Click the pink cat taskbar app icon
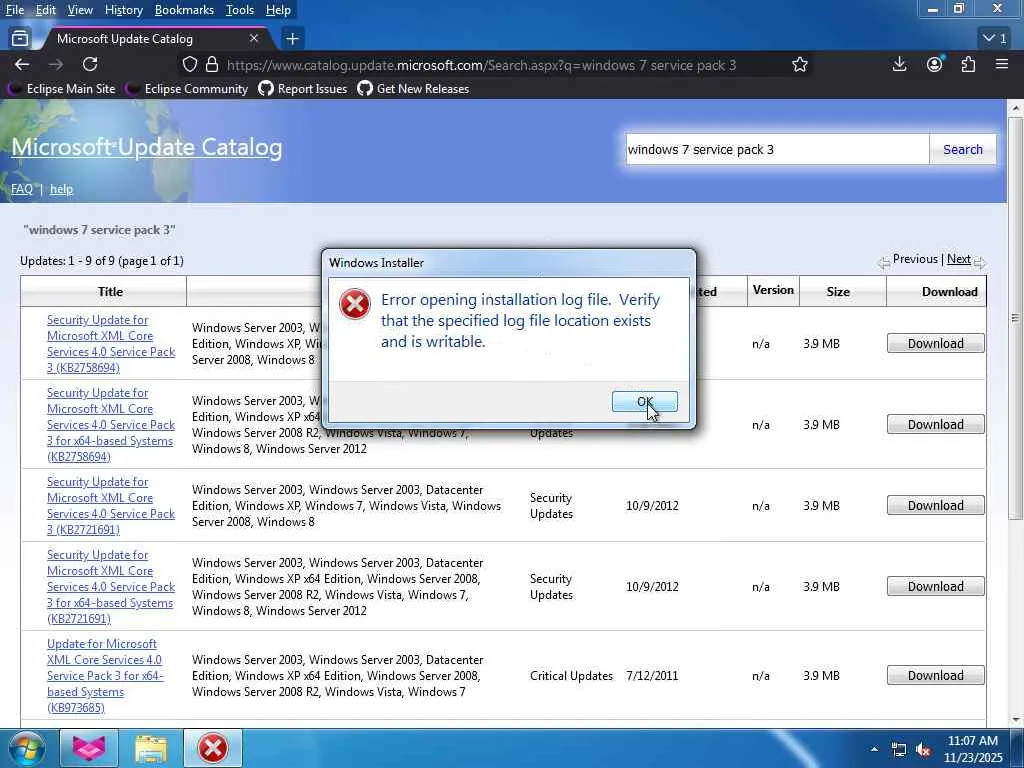This screenshot has width=1024, height=768. click(x=89, y=748)
